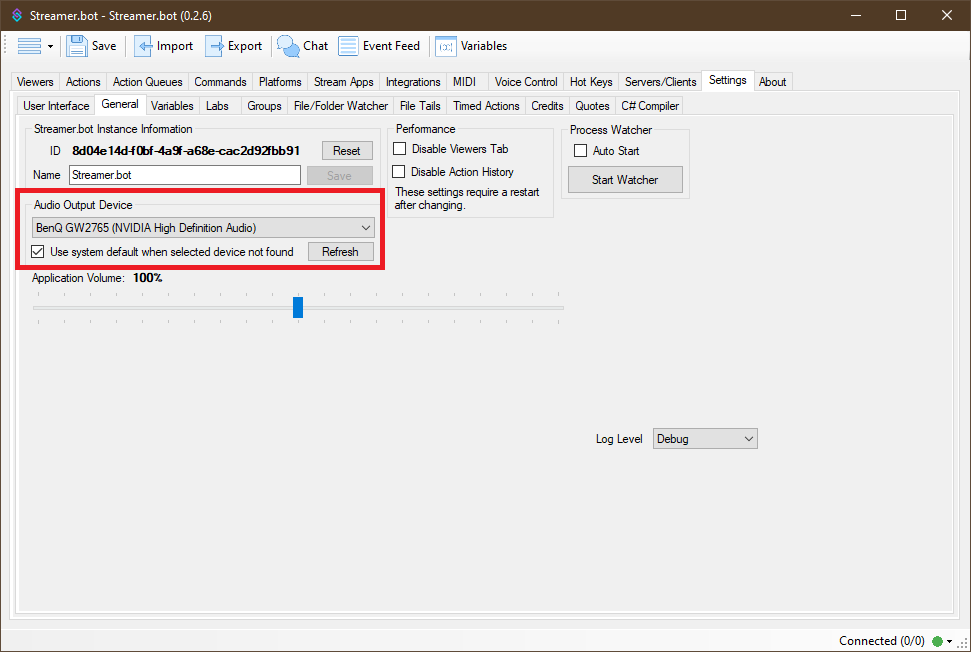The image size is (971, 652).
Task: Click the Save button beside the Name field
Action: [339, 175]
